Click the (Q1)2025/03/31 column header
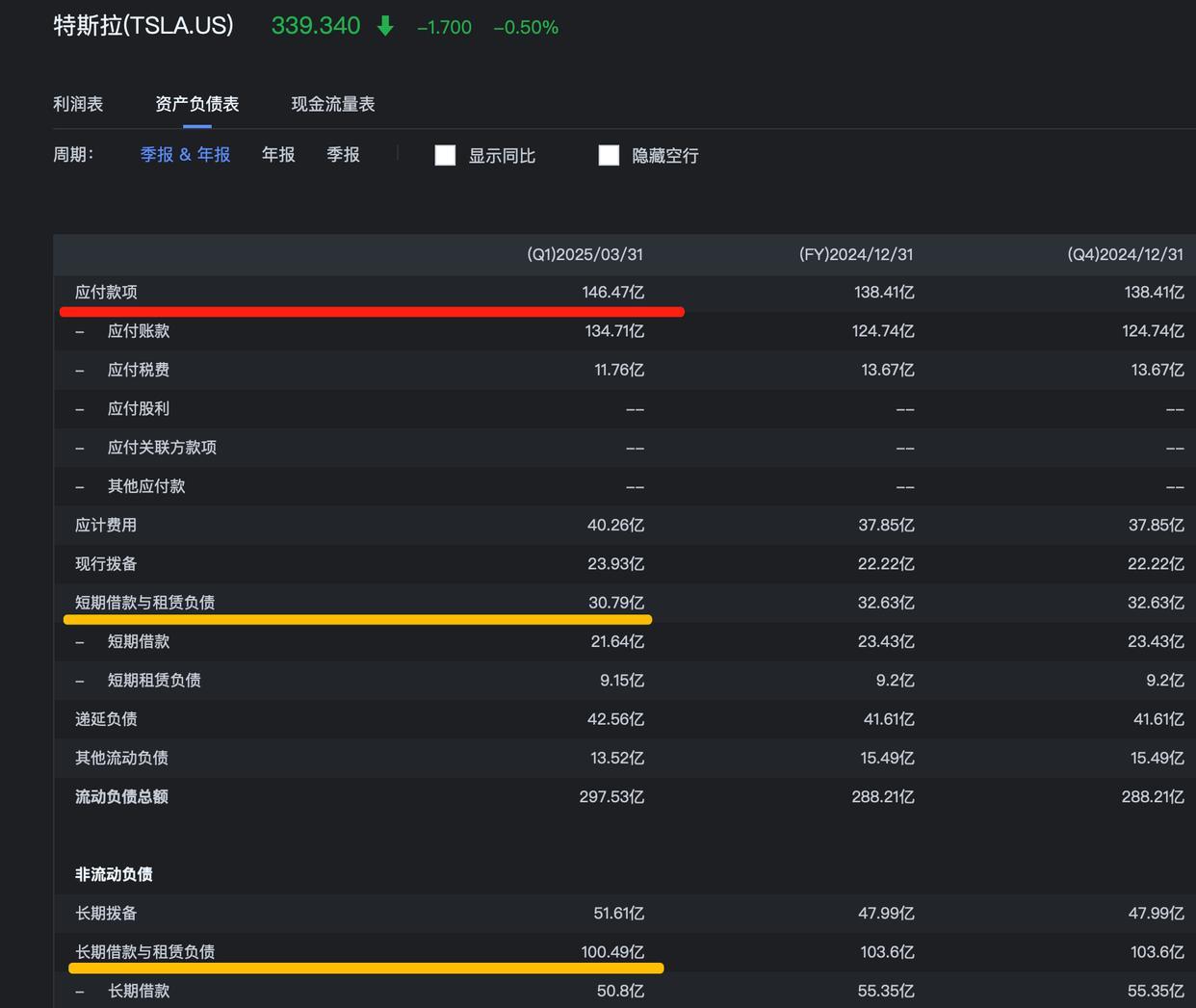1196x1008 pixels. point(585,254)
